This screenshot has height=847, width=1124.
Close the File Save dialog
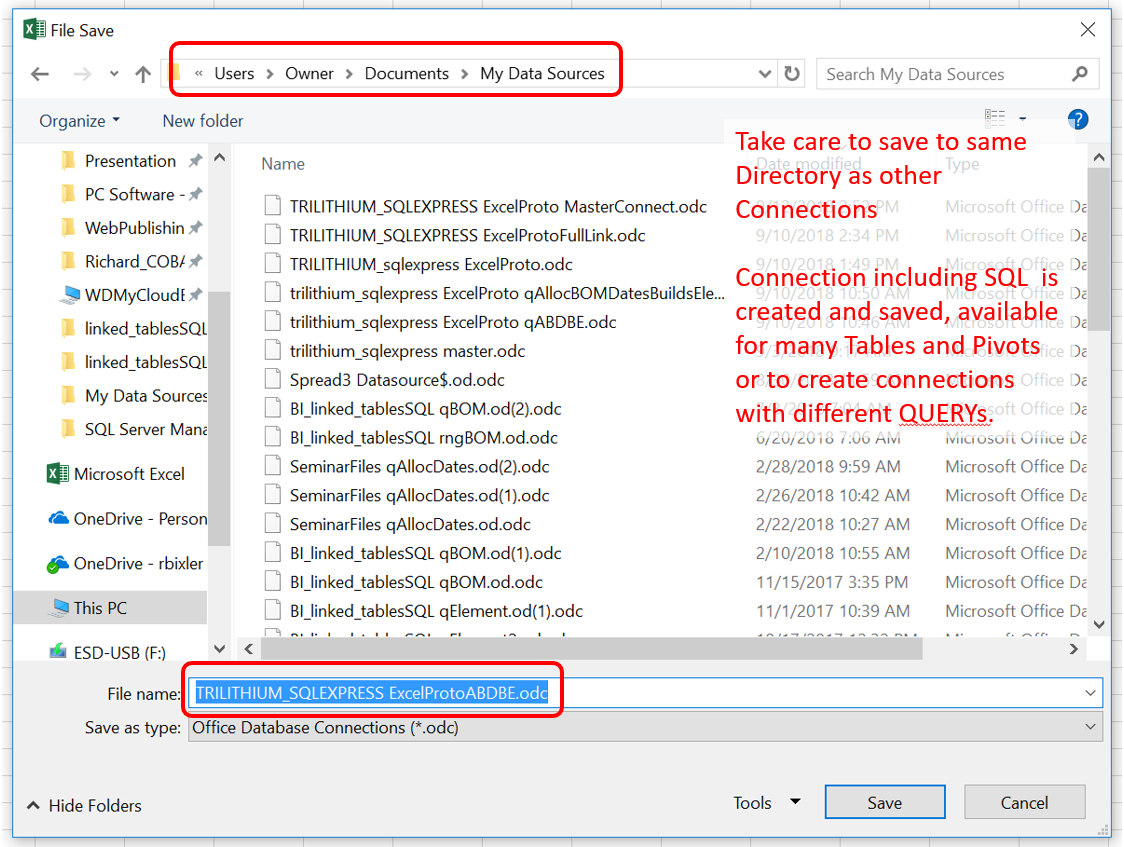coord(1087,29)
